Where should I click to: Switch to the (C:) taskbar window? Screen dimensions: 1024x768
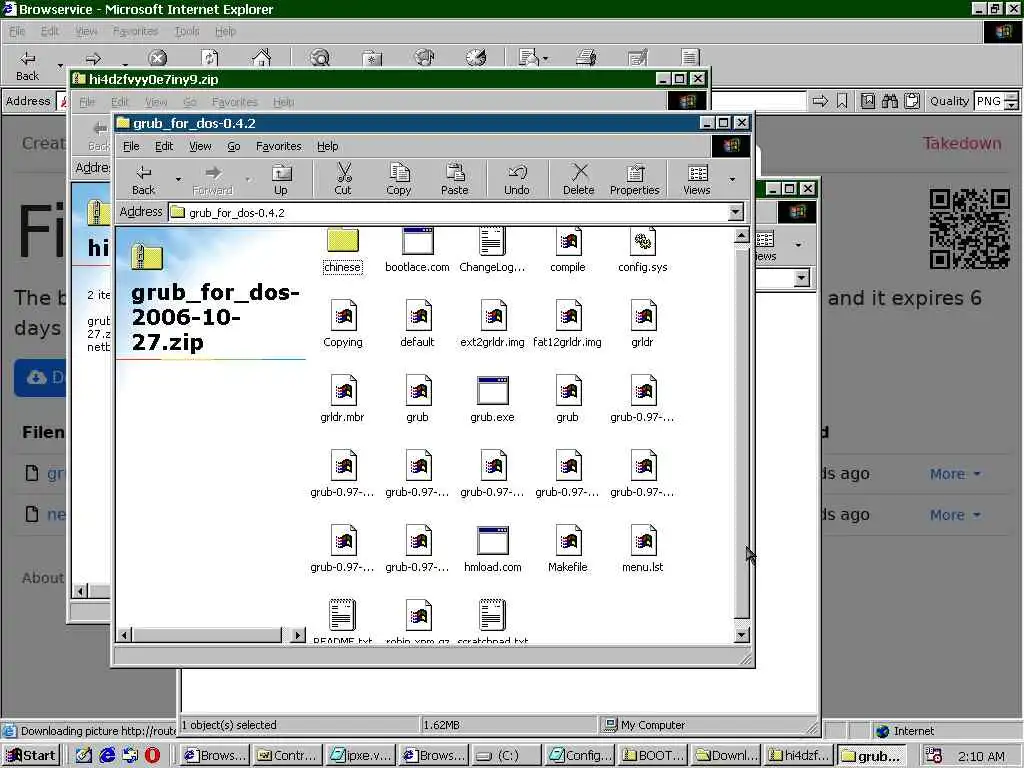[505, 756]
